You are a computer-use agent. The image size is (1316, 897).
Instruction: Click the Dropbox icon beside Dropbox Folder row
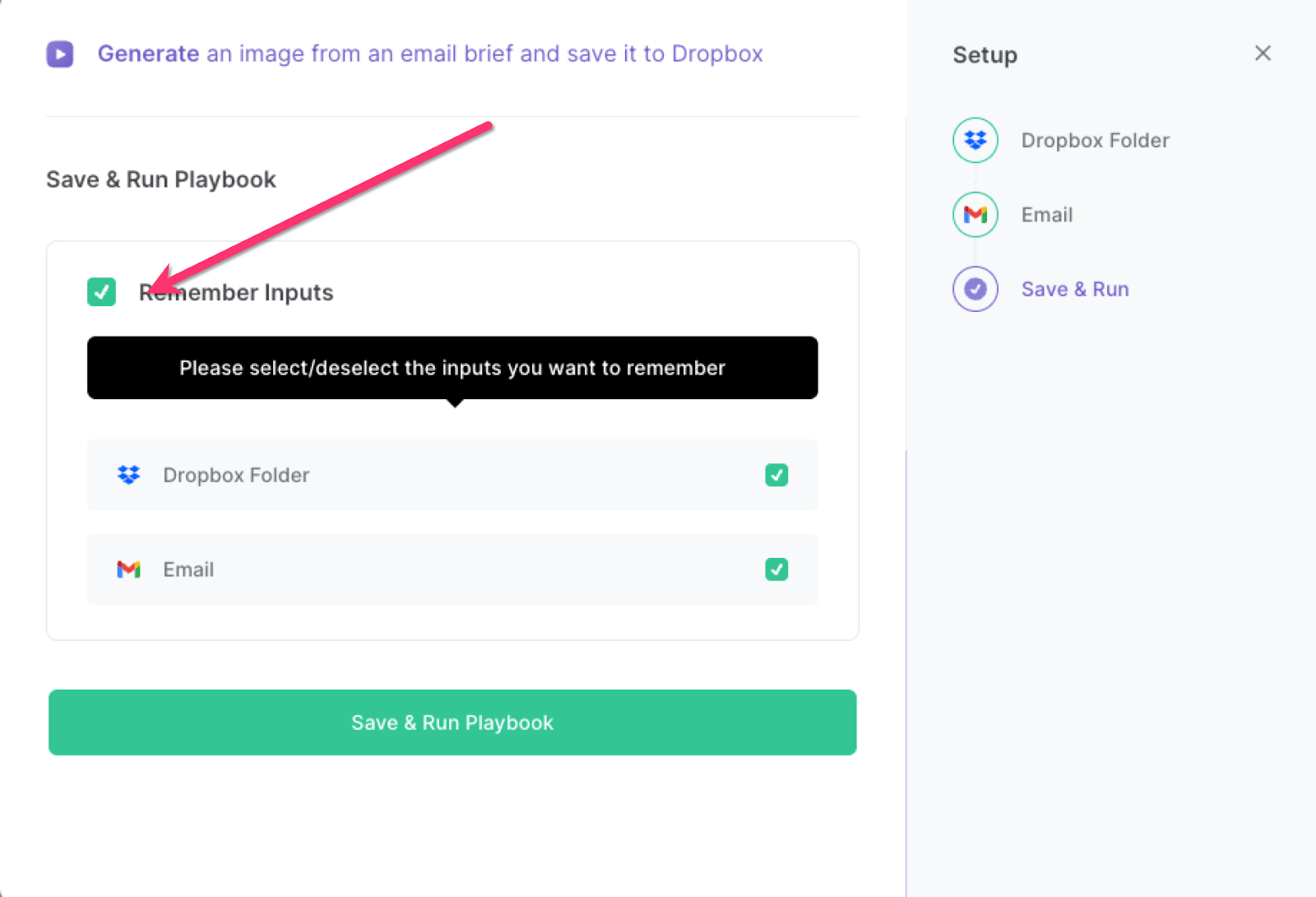[128, 475]
